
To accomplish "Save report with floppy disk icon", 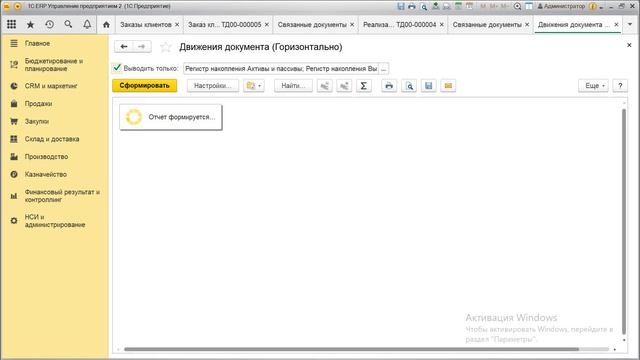I will click(x=429, y=86).
